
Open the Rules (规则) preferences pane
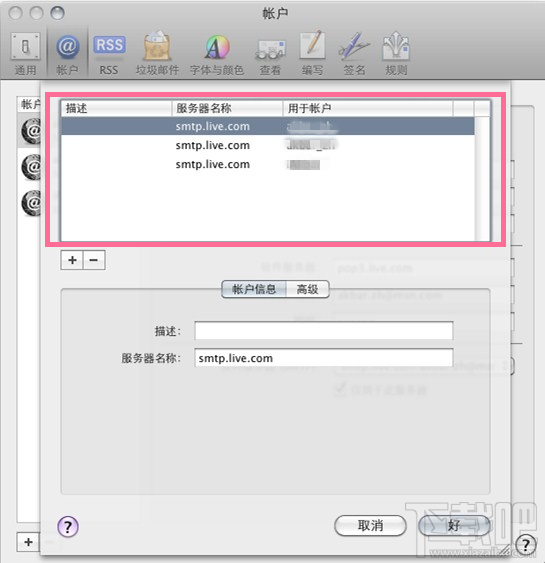396,54
